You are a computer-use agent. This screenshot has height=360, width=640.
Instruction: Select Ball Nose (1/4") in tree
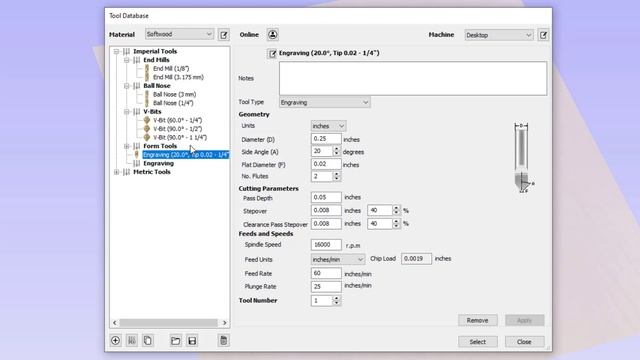(173, 103)
